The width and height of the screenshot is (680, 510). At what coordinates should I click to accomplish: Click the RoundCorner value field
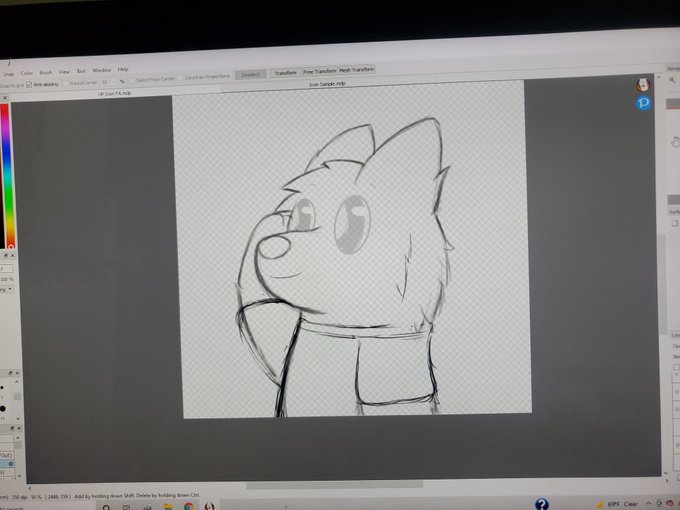tap(107, 82)
